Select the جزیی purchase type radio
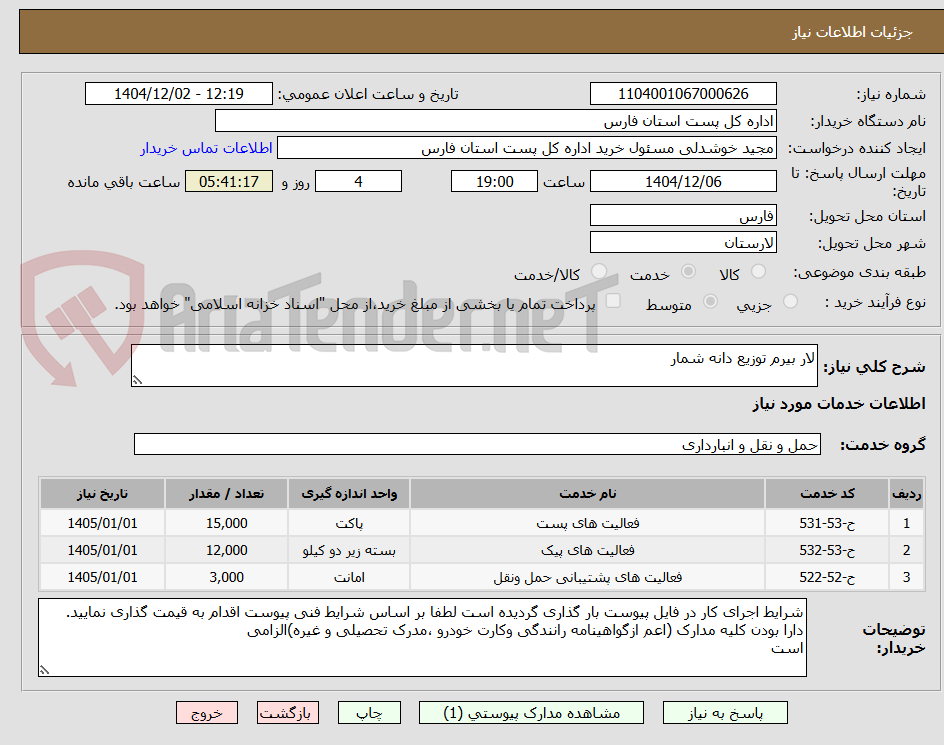The width and height of the screenshot is (944, 745). tap(790, 301)
